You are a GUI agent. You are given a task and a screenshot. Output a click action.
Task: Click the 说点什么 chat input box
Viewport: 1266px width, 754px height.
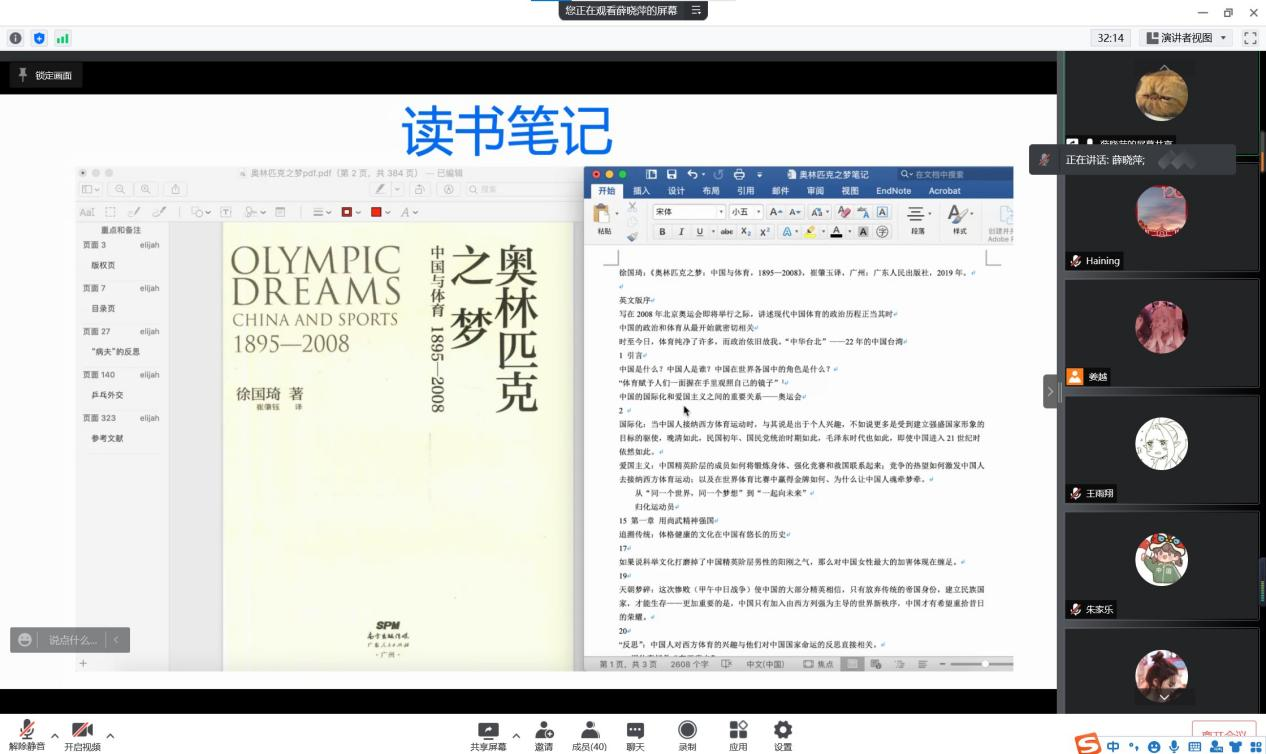coord(72,640)
